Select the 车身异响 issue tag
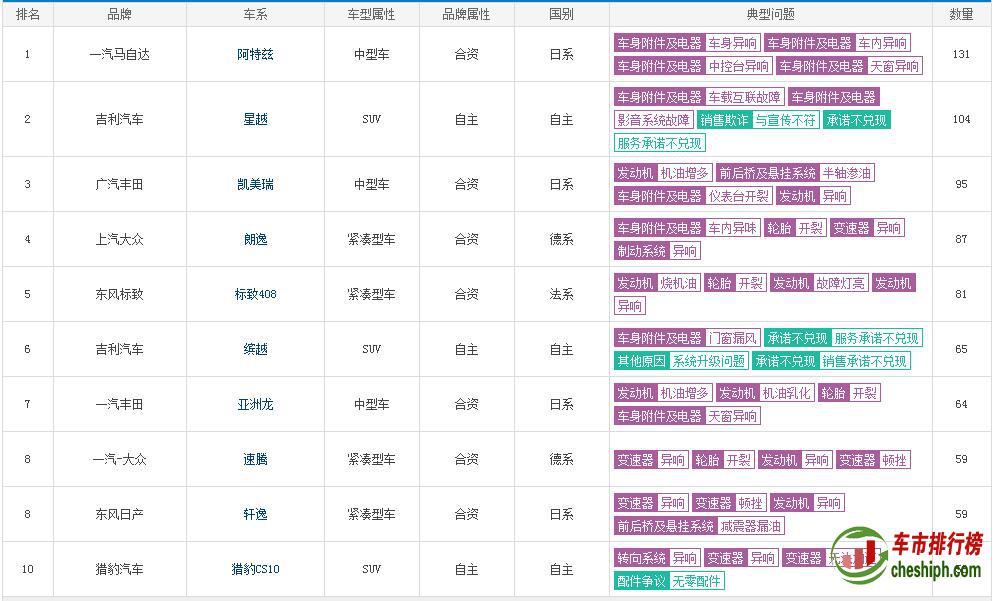Viewport: 995px width, 601px height. (x=732, y=43)
